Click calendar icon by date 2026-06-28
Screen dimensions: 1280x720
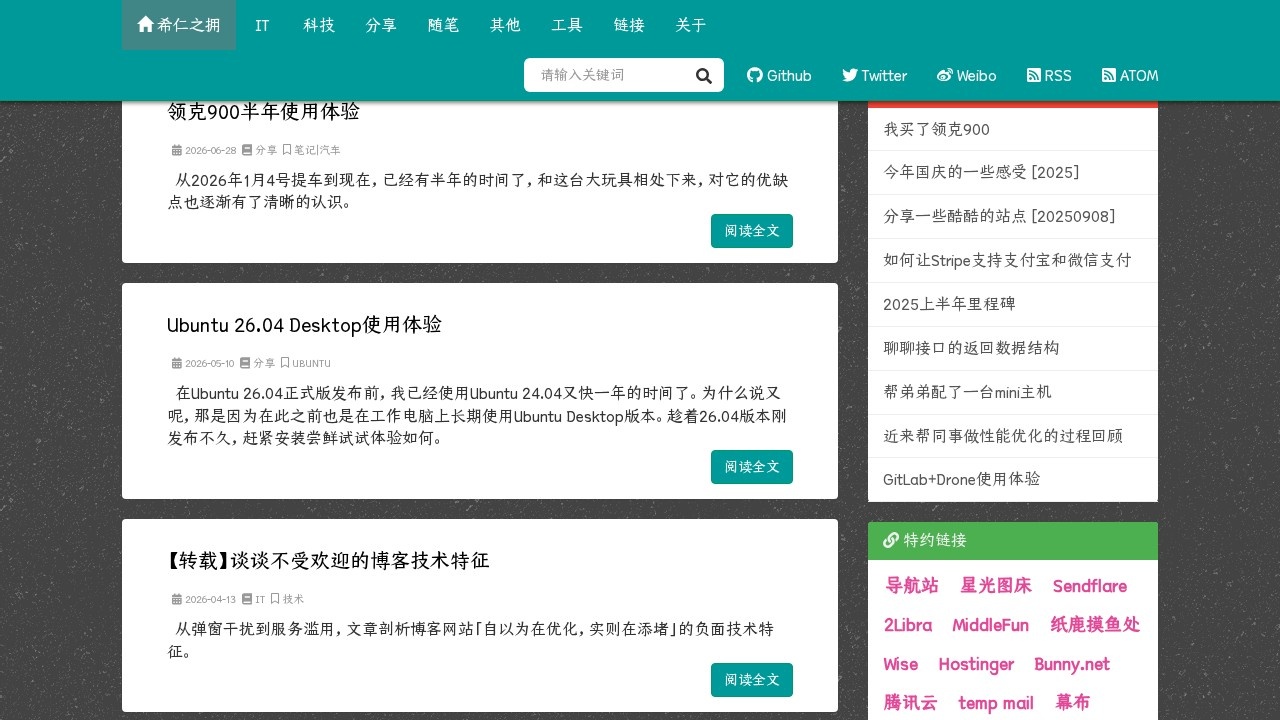point(177,150)
